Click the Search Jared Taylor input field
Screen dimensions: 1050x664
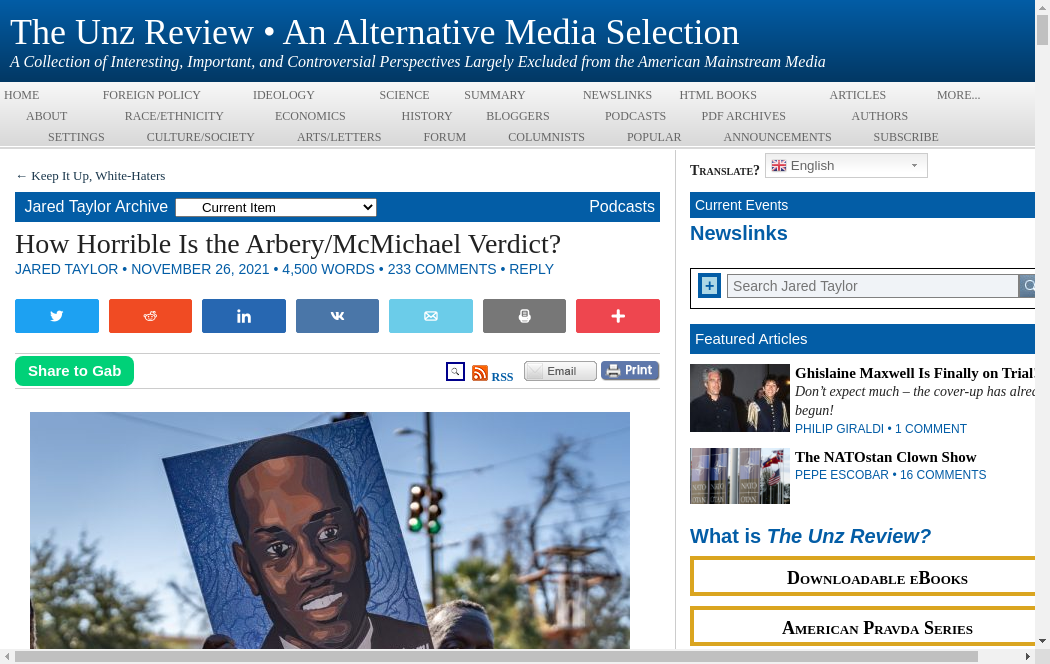click(871, 286)
